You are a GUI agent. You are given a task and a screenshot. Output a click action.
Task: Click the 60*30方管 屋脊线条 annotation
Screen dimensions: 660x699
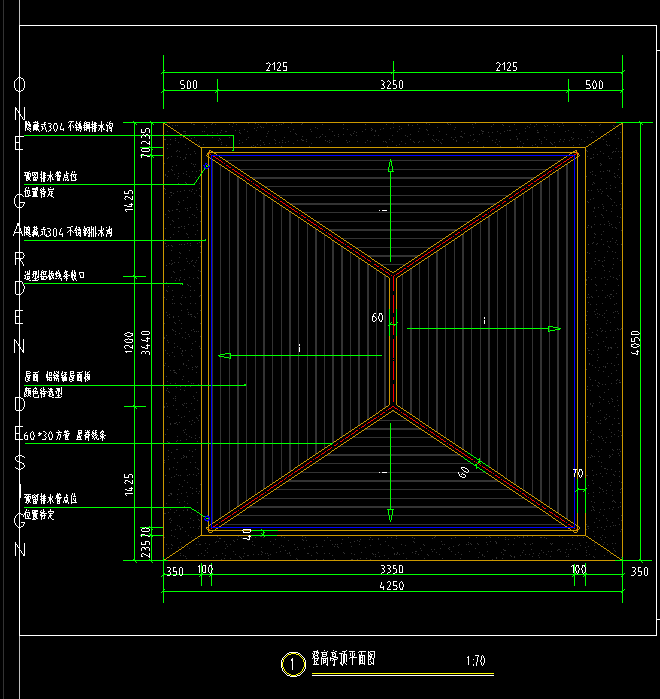[65, 436]
